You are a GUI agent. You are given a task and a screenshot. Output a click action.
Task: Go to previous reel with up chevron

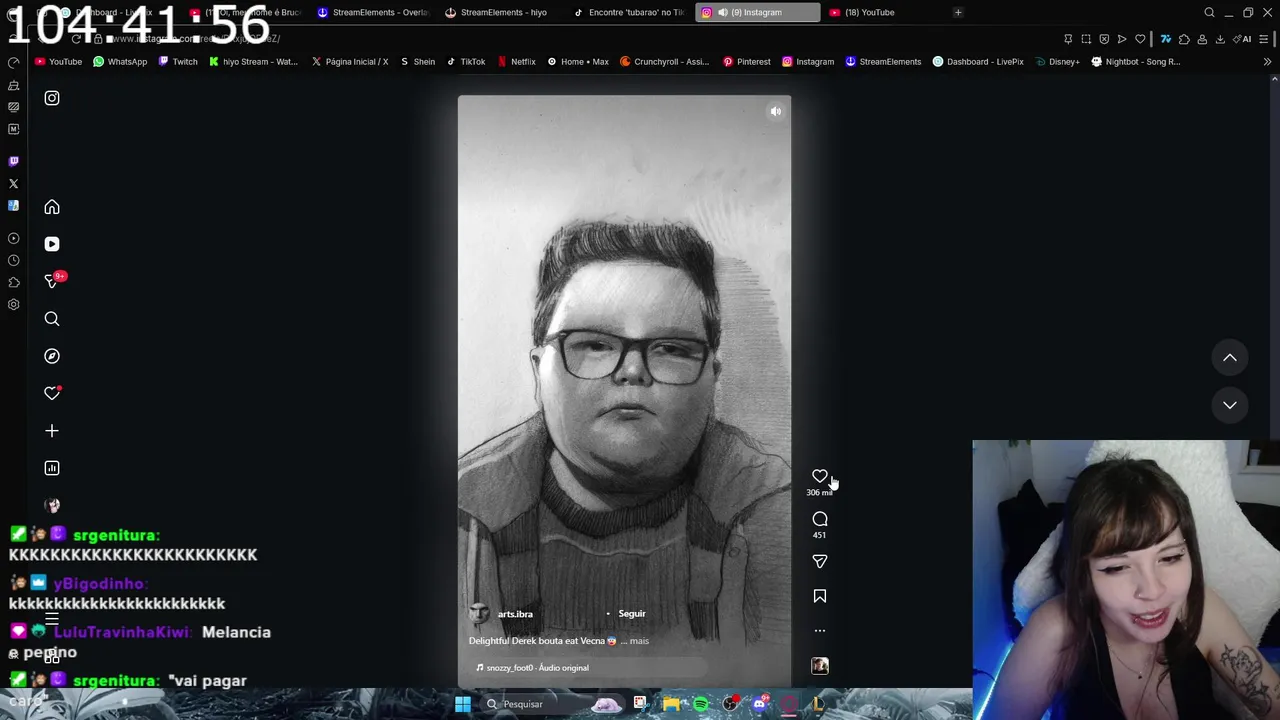pos(1230,358)
